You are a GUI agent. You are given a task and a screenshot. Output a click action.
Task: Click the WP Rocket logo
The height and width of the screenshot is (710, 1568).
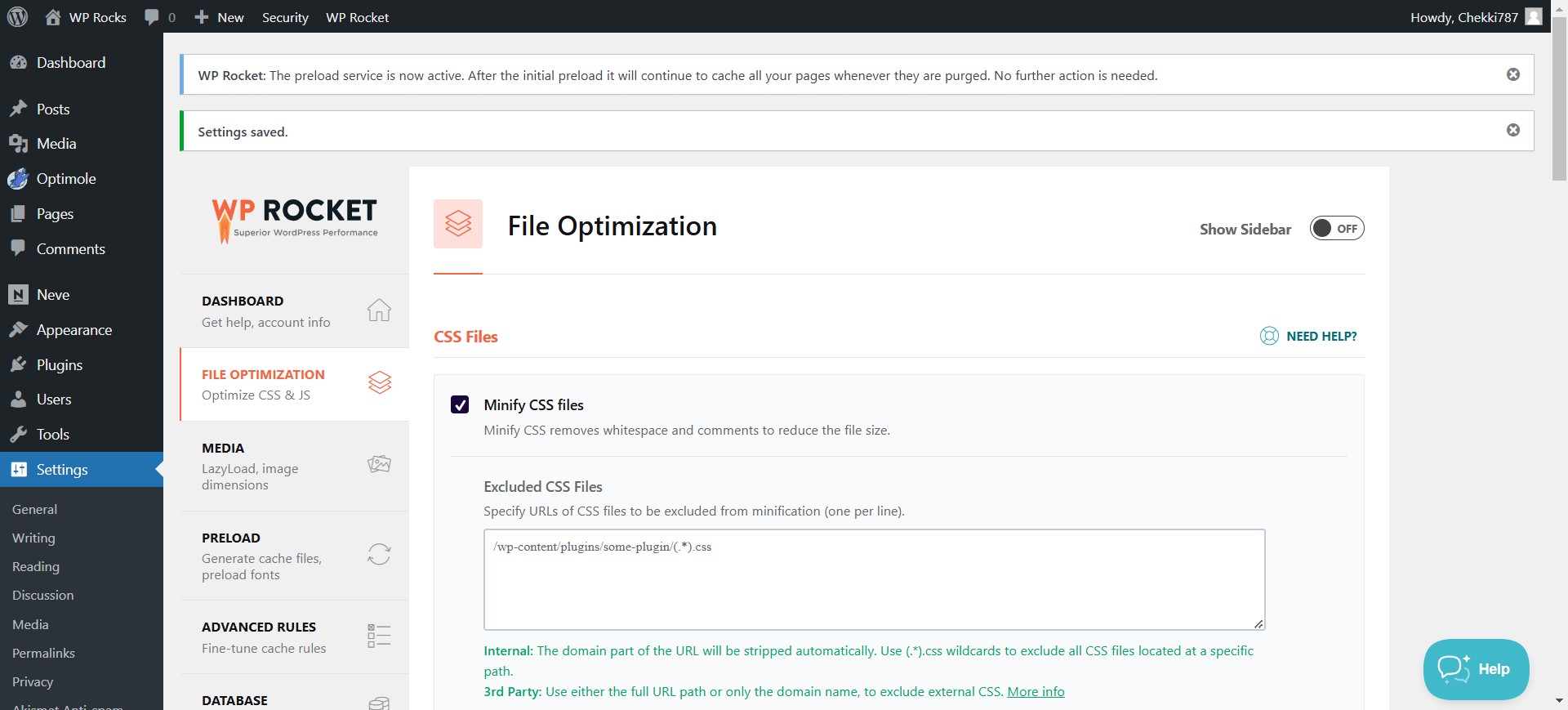295,221
